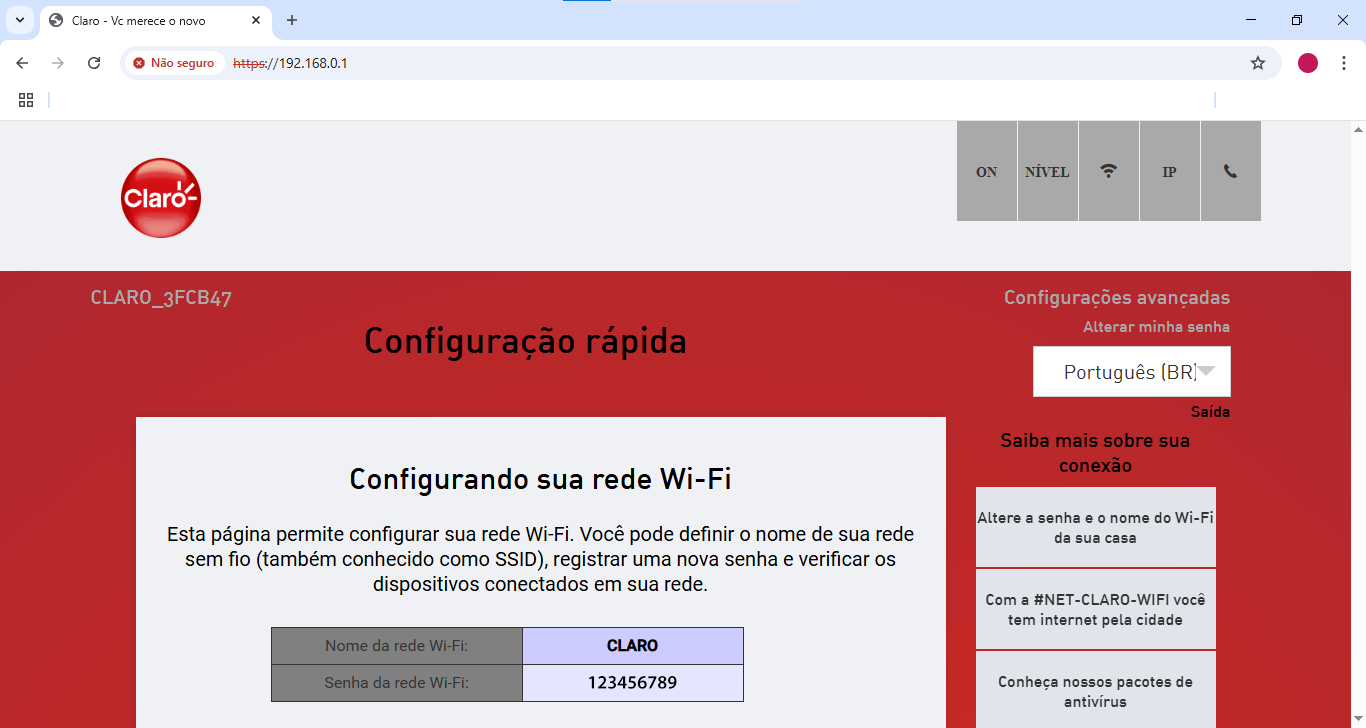Select the CLARO_3FCB47 network name text
Image resolution: width=1366 pixels, height=728 pixels.
point(161,298)
